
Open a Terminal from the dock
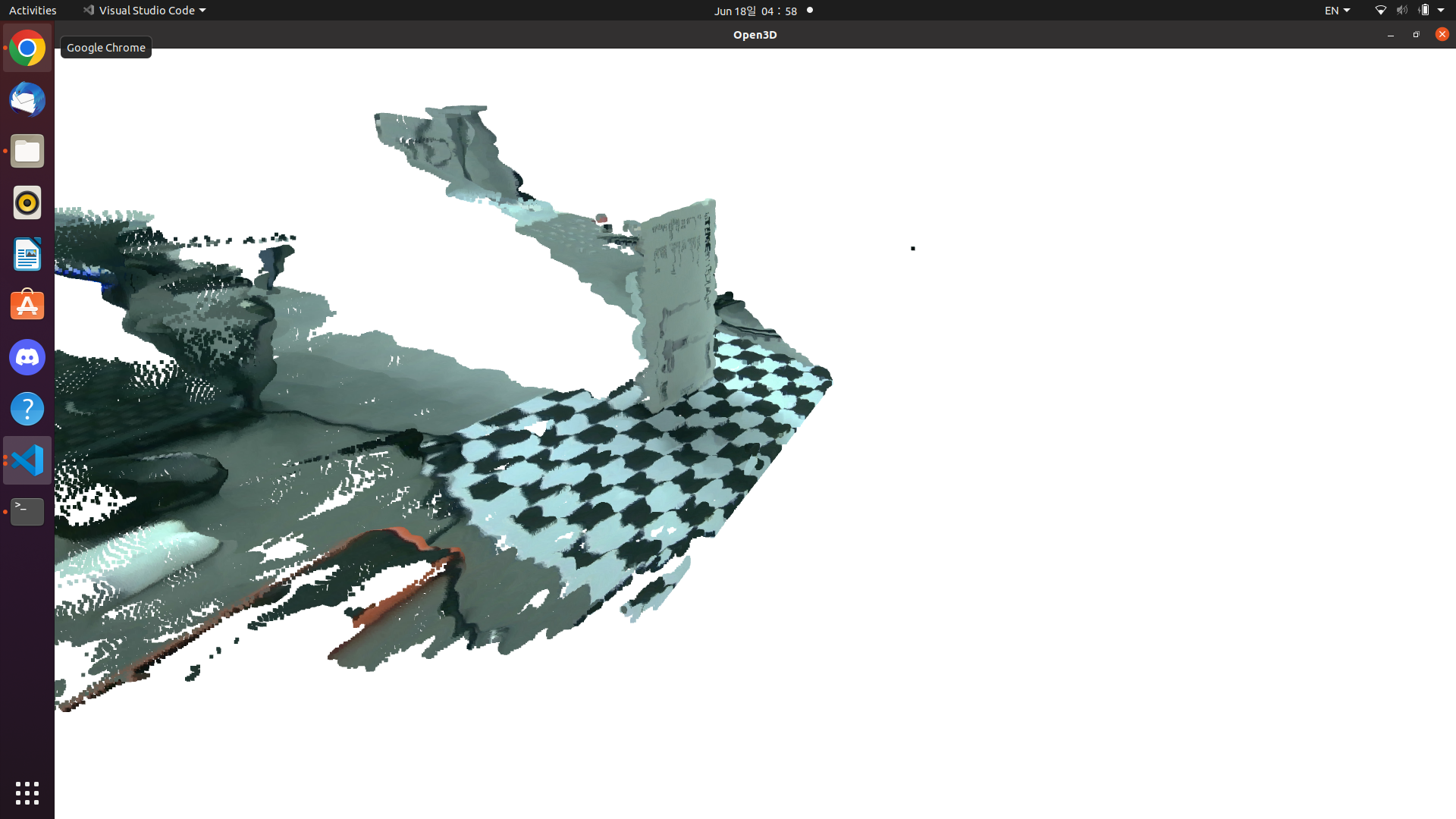(x=27, y=511)
